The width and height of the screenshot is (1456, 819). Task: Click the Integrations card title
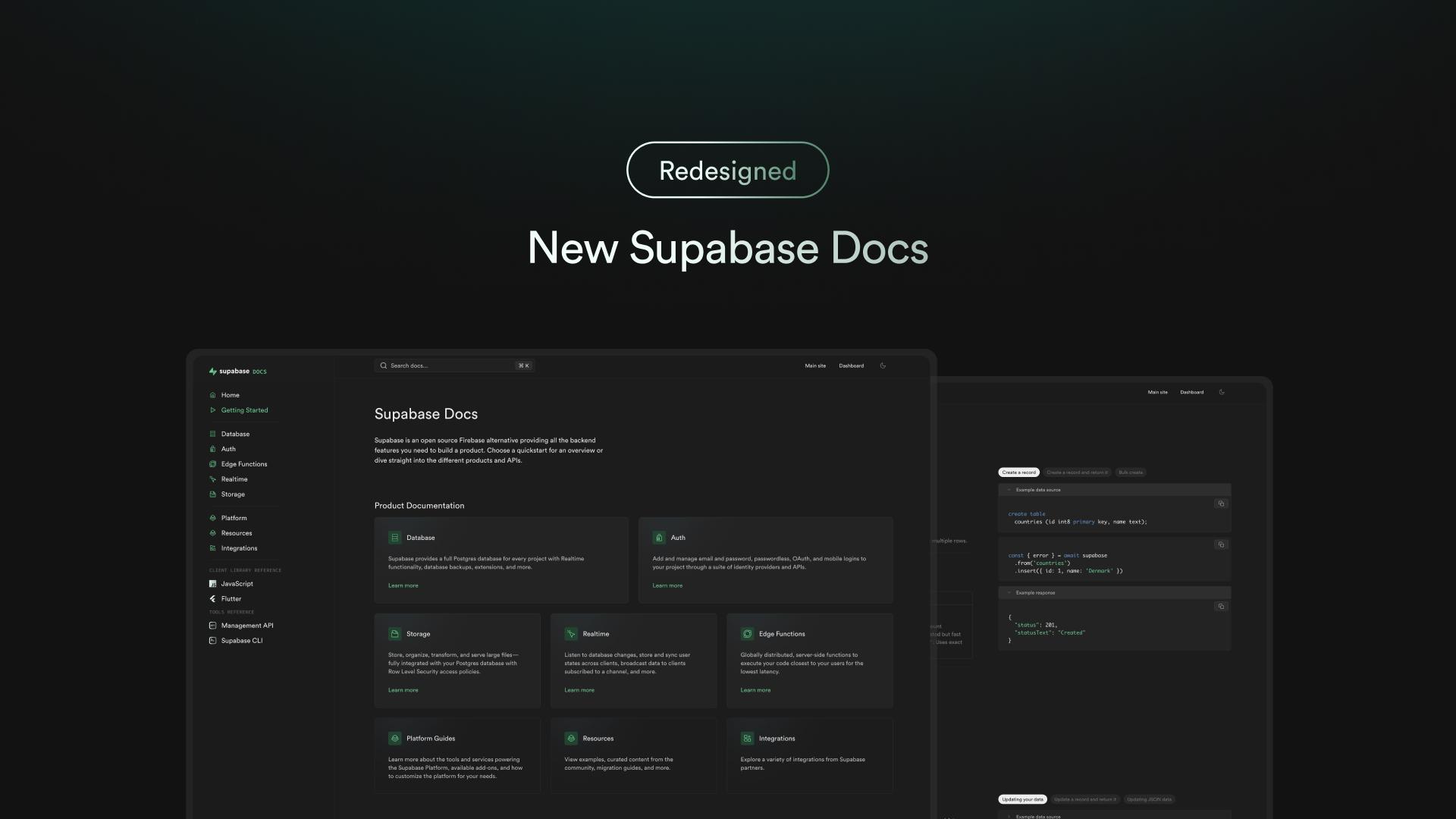click(x=777, y=739)
